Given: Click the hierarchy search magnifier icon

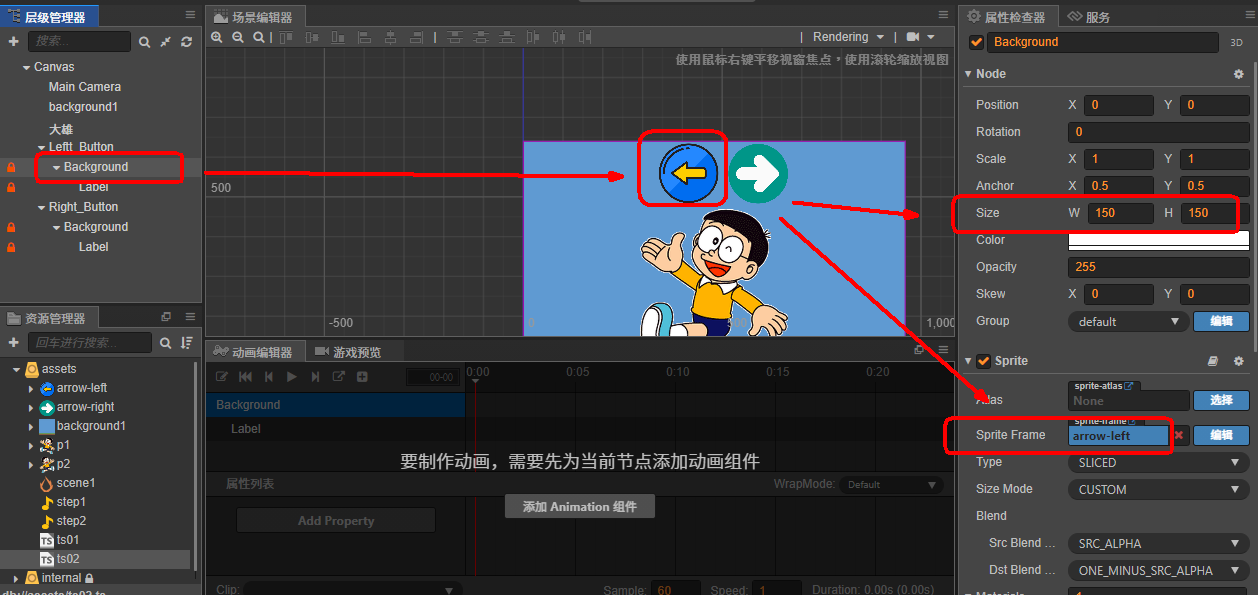Looking at the screenshot, I should 144,42.
